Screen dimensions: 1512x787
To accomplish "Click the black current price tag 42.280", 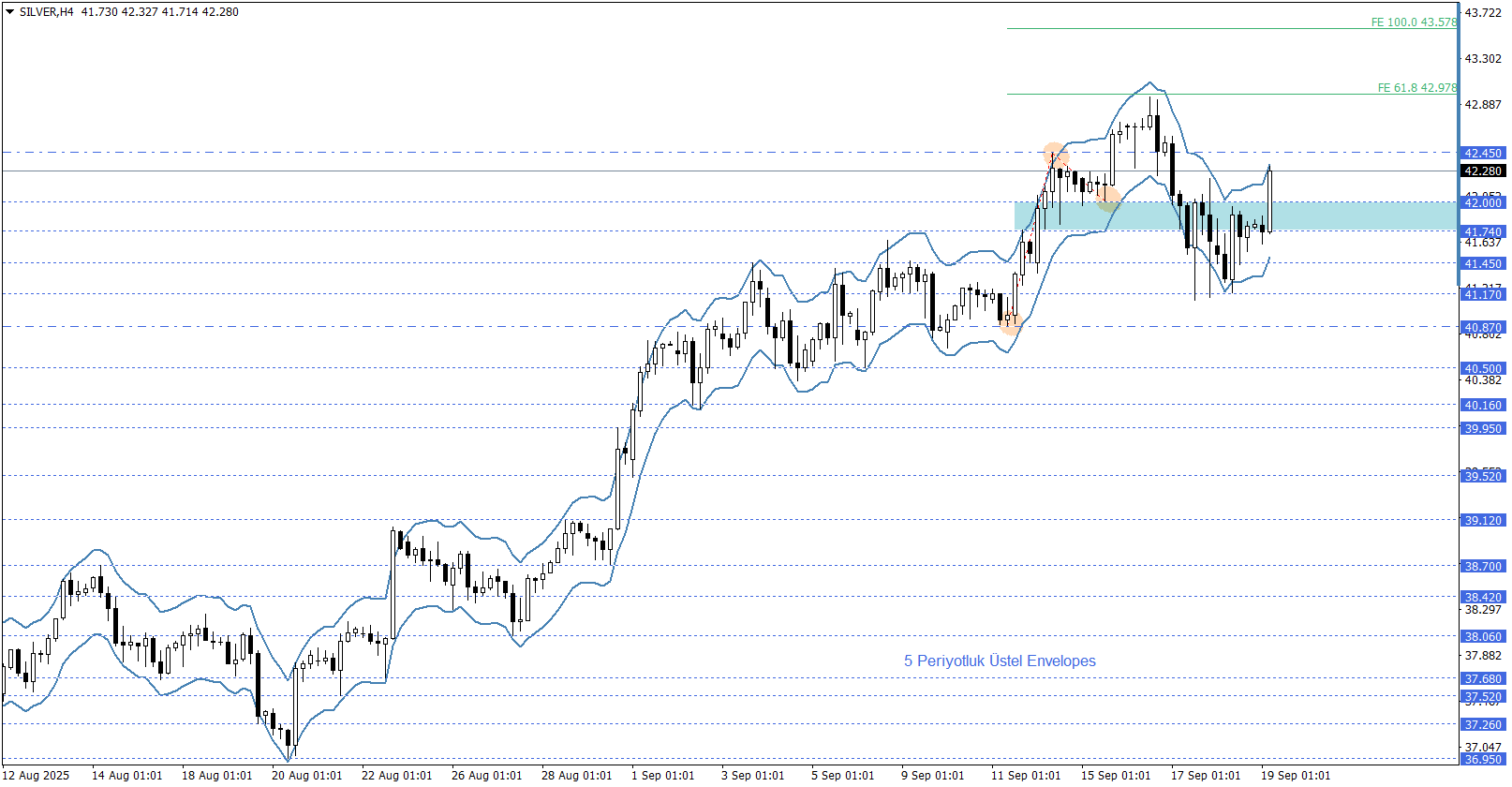I will pos(1483,171).
